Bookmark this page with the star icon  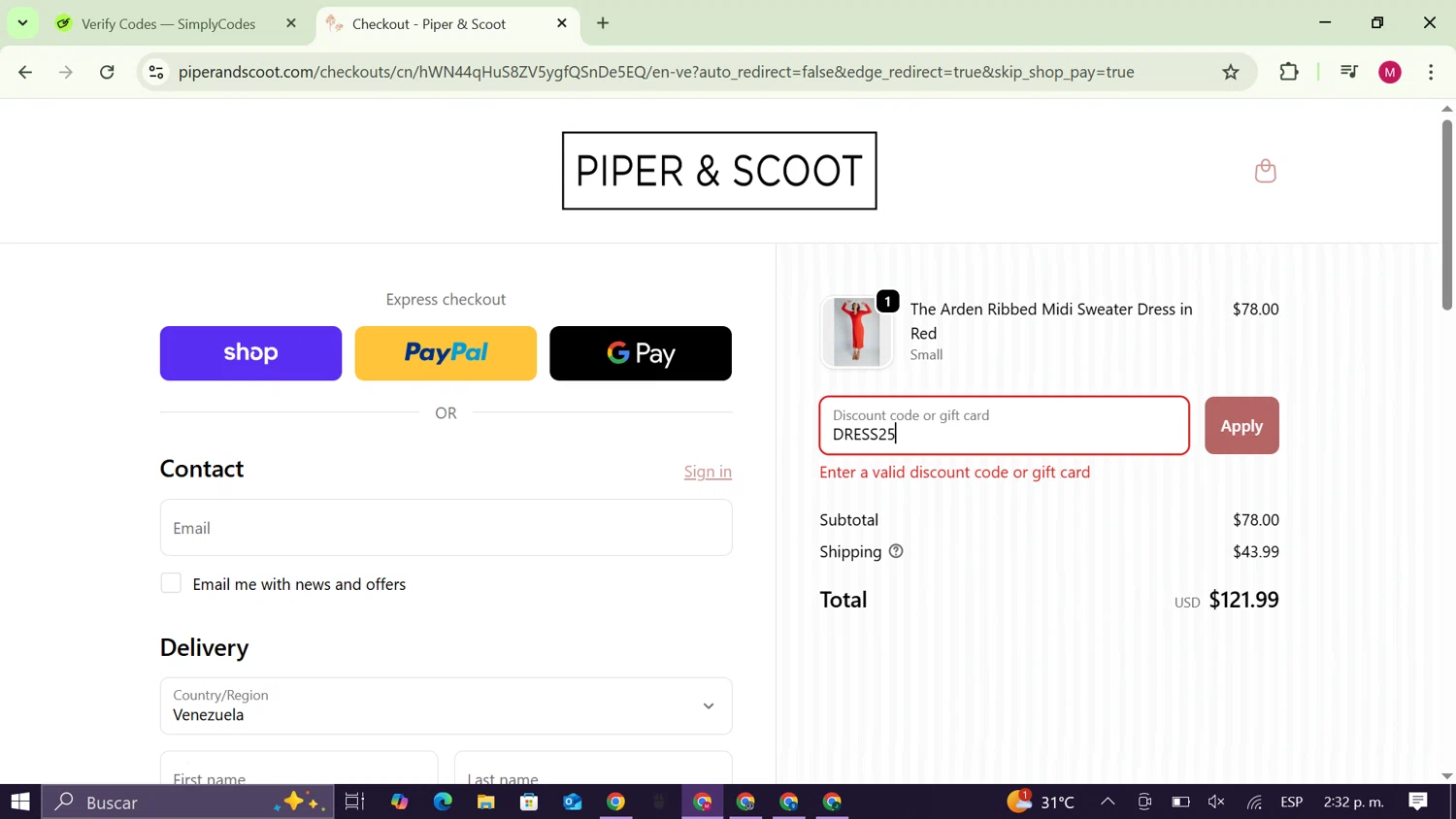[1231, 72]
